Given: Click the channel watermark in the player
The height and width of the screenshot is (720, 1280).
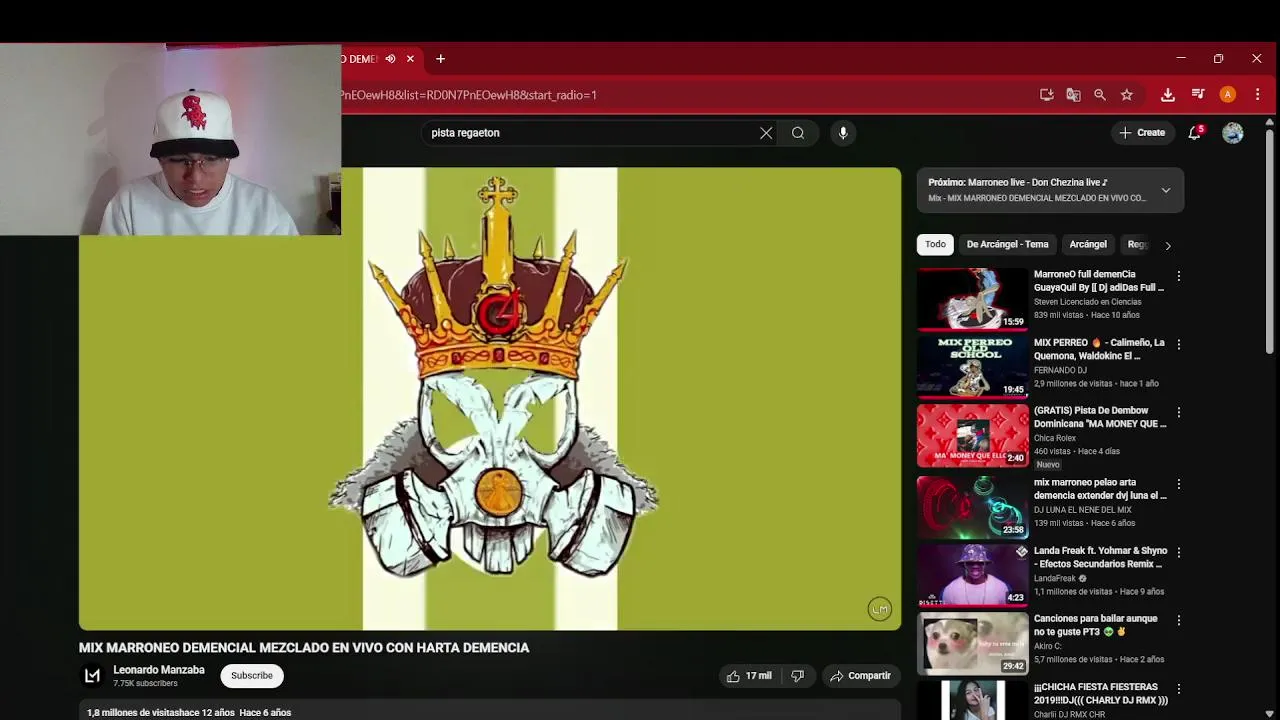Looking at the screenshot, I should [879, 609].
